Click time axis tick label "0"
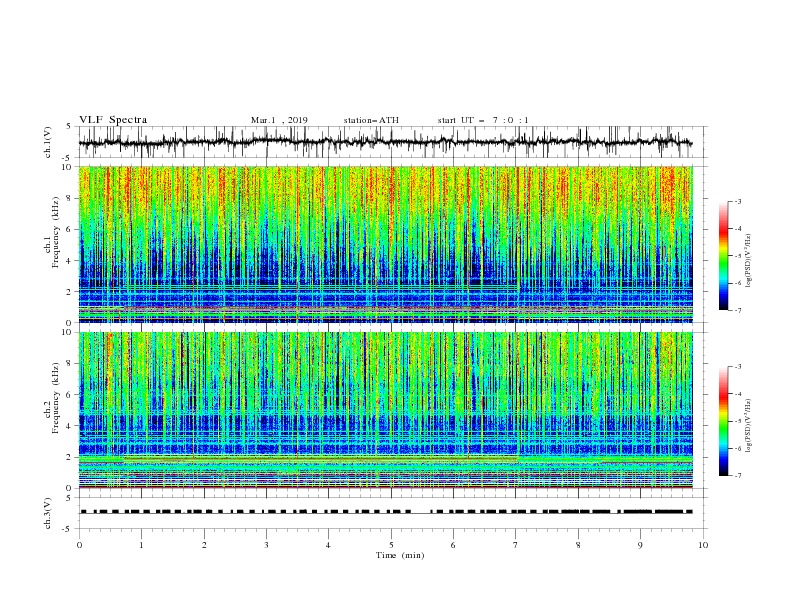 coord(79,545)
